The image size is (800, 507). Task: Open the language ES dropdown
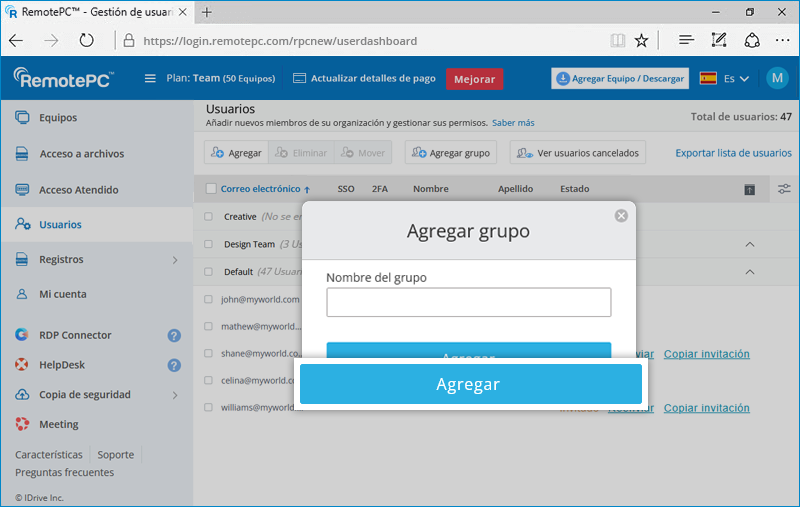725,79
